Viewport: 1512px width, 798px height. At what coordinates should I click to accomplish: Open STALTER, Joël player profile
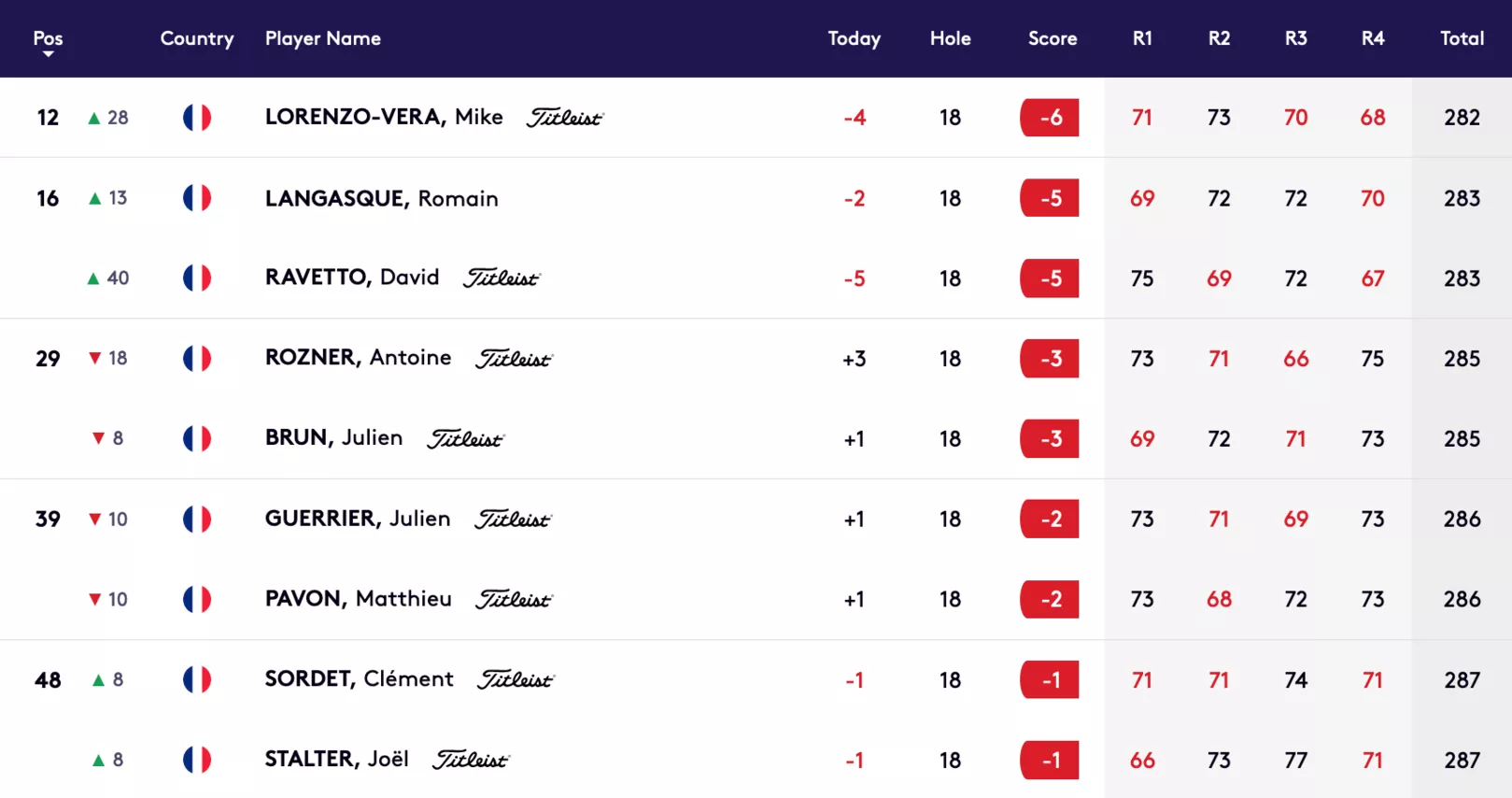click(x=337, y=759)
